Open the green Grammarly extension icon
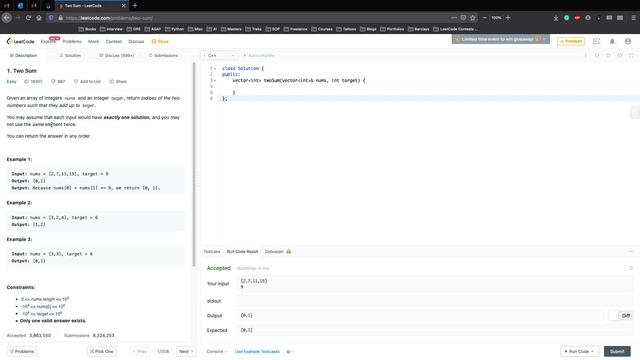The width and height of the screenshot is (640, 360). pyautogui.click(x=567, y=18)
